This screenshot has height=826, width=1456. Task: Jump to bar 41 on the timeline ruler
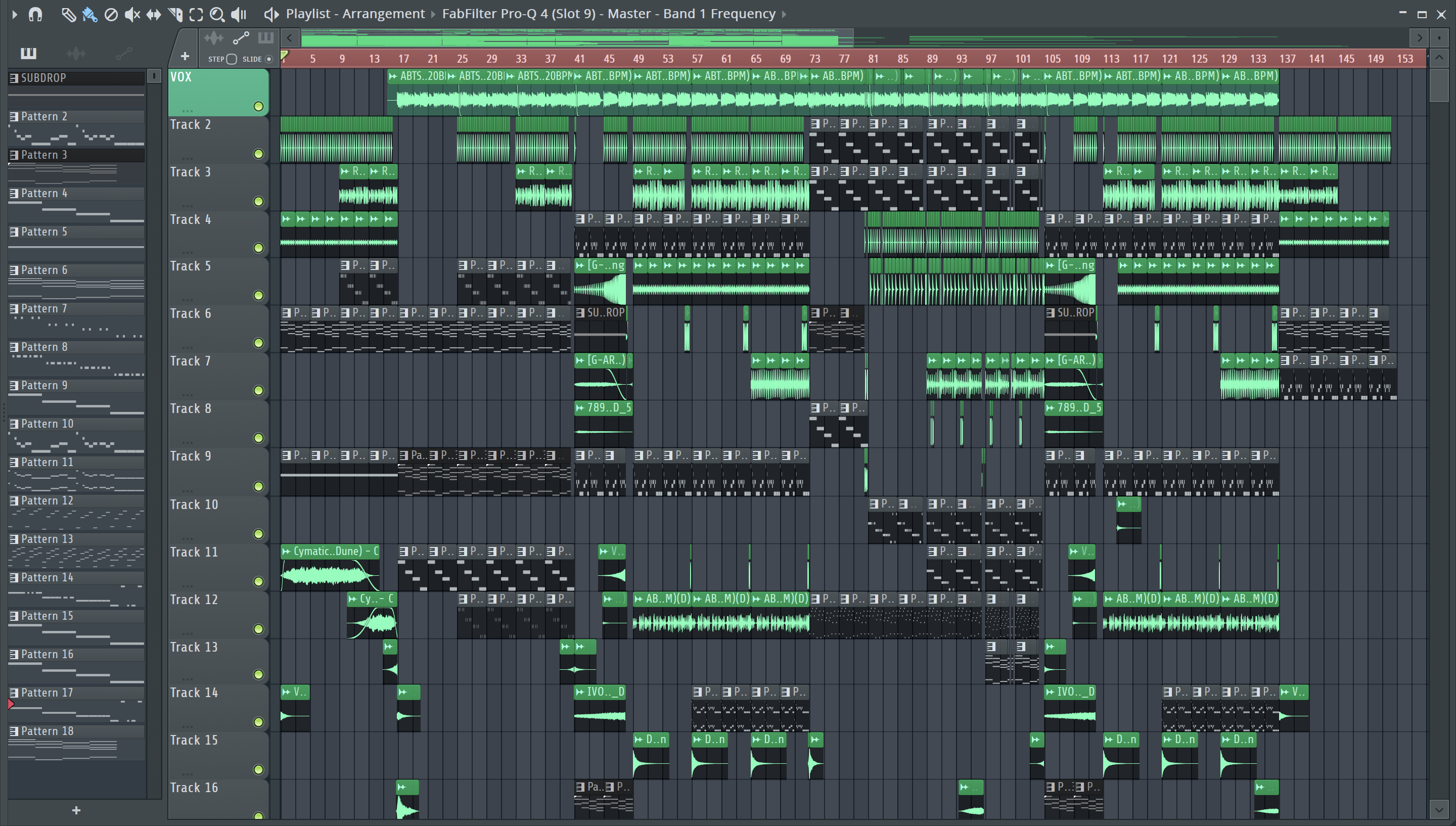[x=579, y=59]
